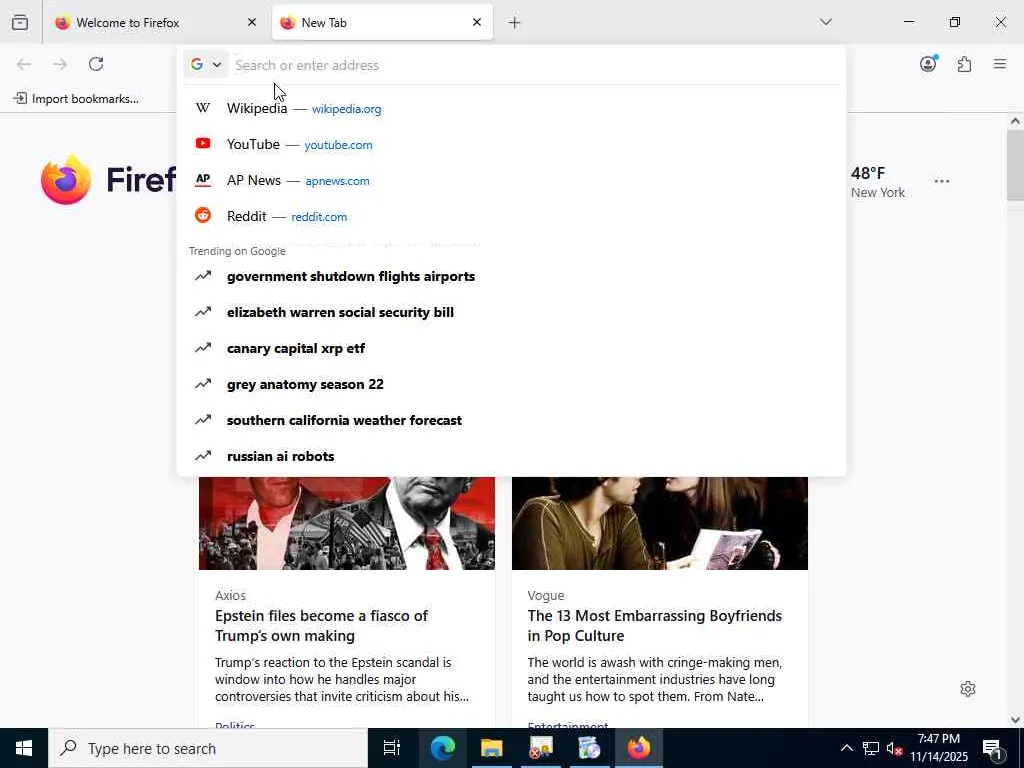Viewport: 1024px width, 768px height.
Task: Open The 13 Most Embarrassing Boyfriends headline
Action: click(654, 626)
